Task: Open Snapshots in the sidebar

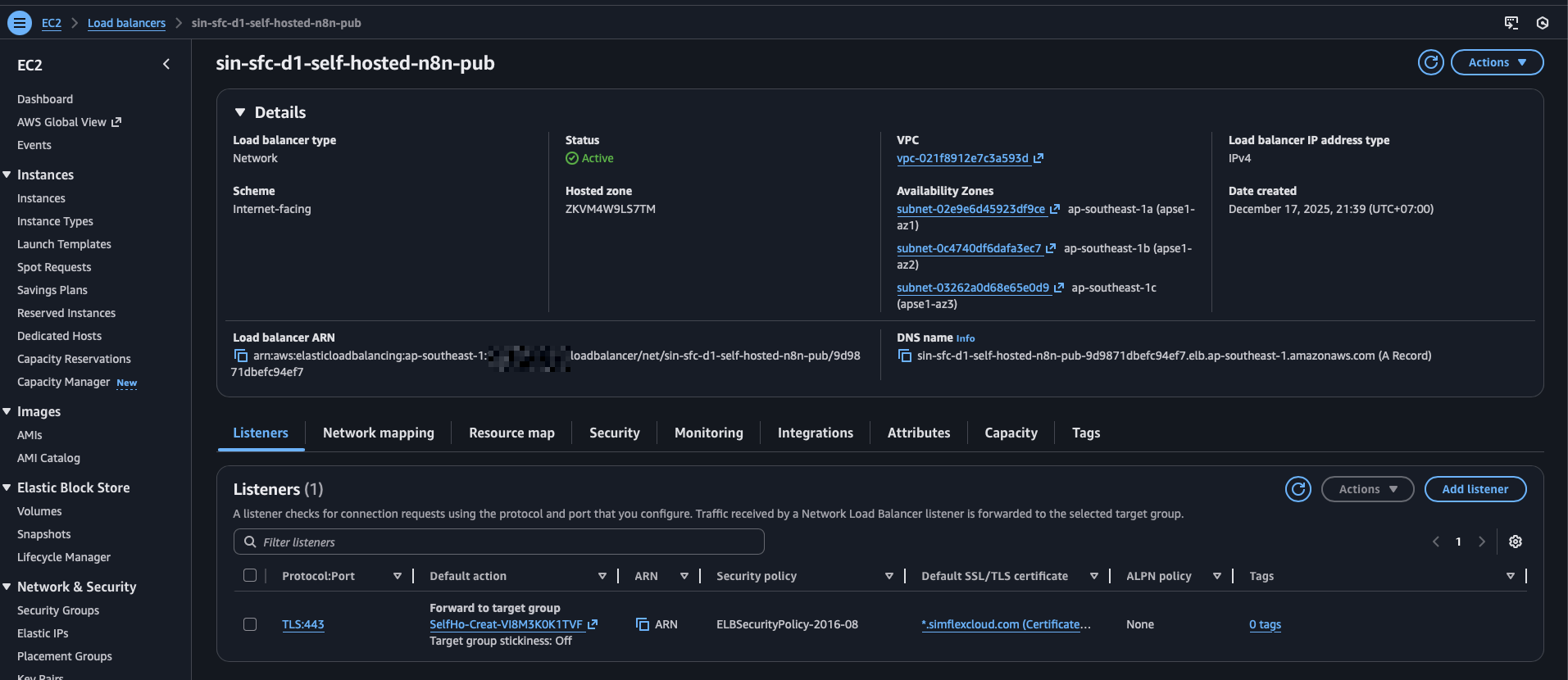Action: click(43, 534)
